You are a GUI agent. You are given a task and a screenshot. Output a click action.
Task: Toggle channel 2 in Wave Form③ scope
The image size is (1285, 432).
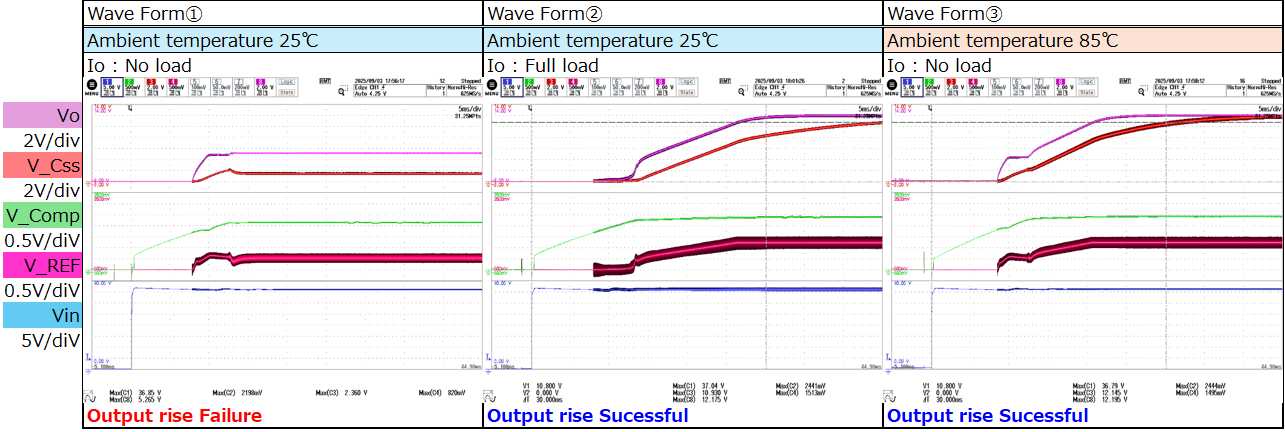click(934, 87)
